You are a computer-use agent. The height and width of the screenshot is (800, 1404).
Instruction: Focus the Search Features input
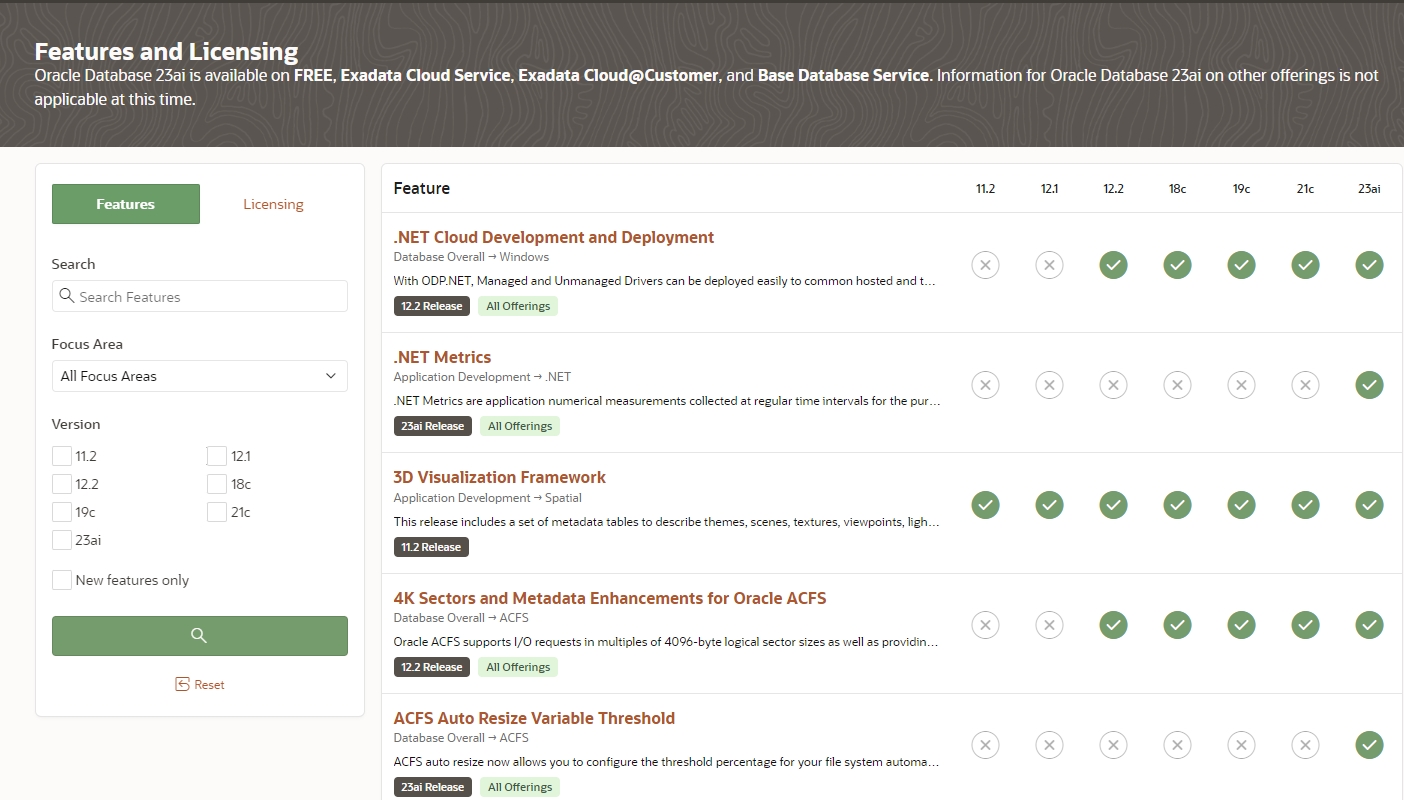pos(199,296)
